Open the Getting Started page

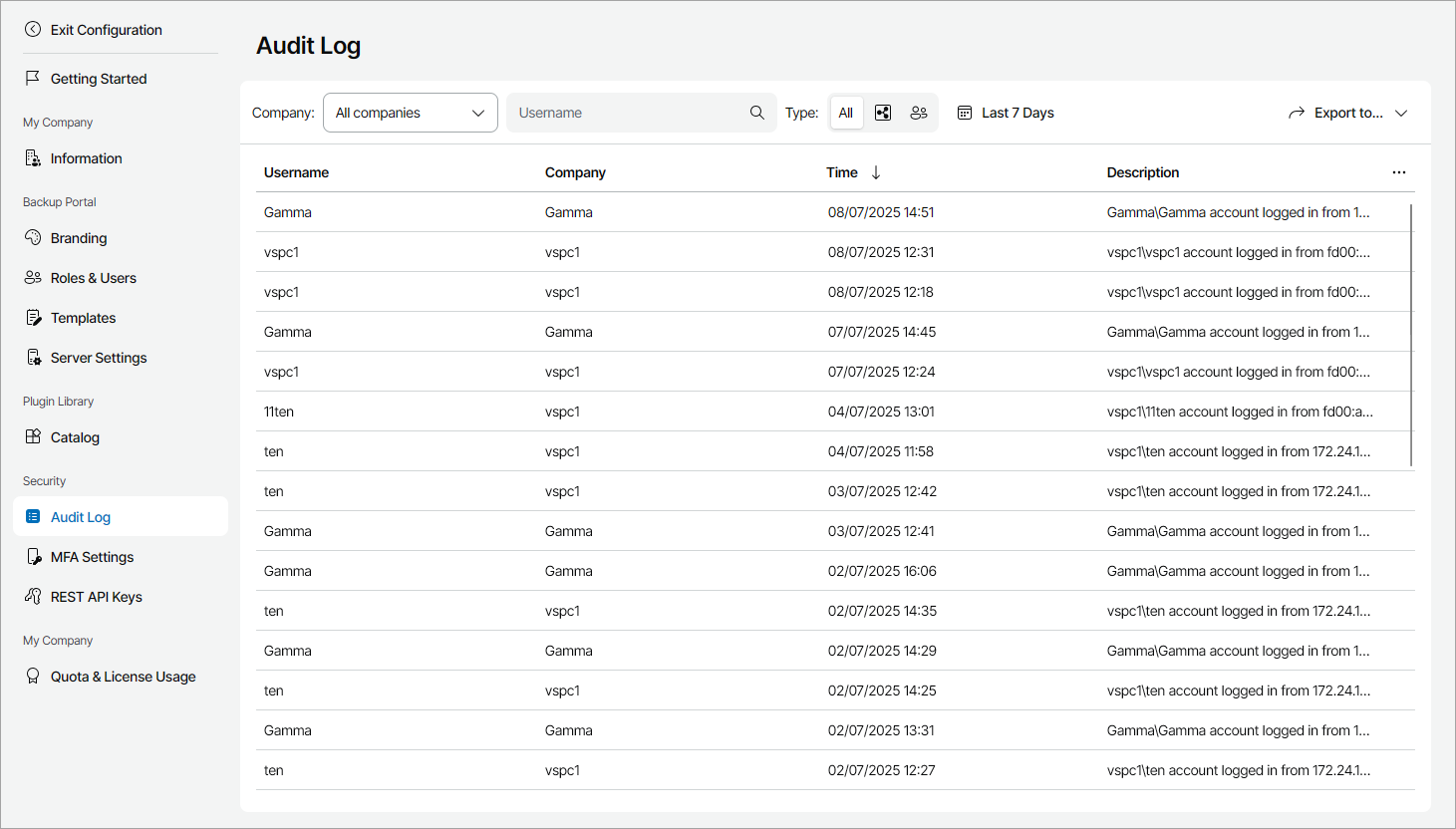(x=98, y=78)
